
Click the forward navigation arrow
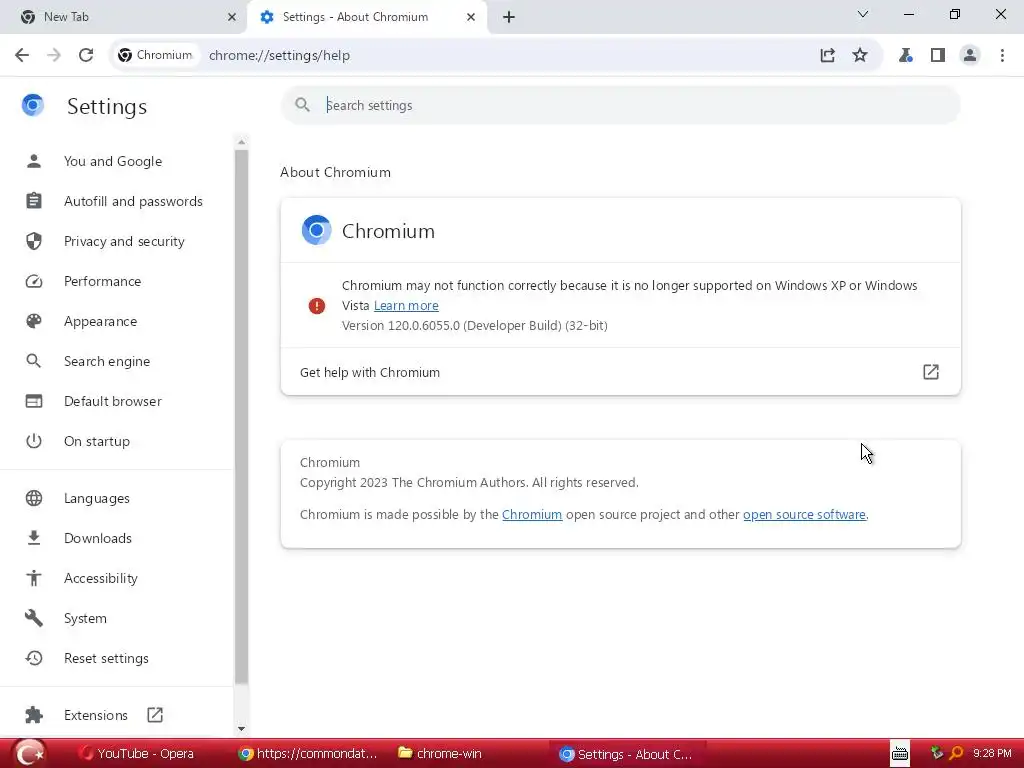pyautogui.click(x=54, y=55)
